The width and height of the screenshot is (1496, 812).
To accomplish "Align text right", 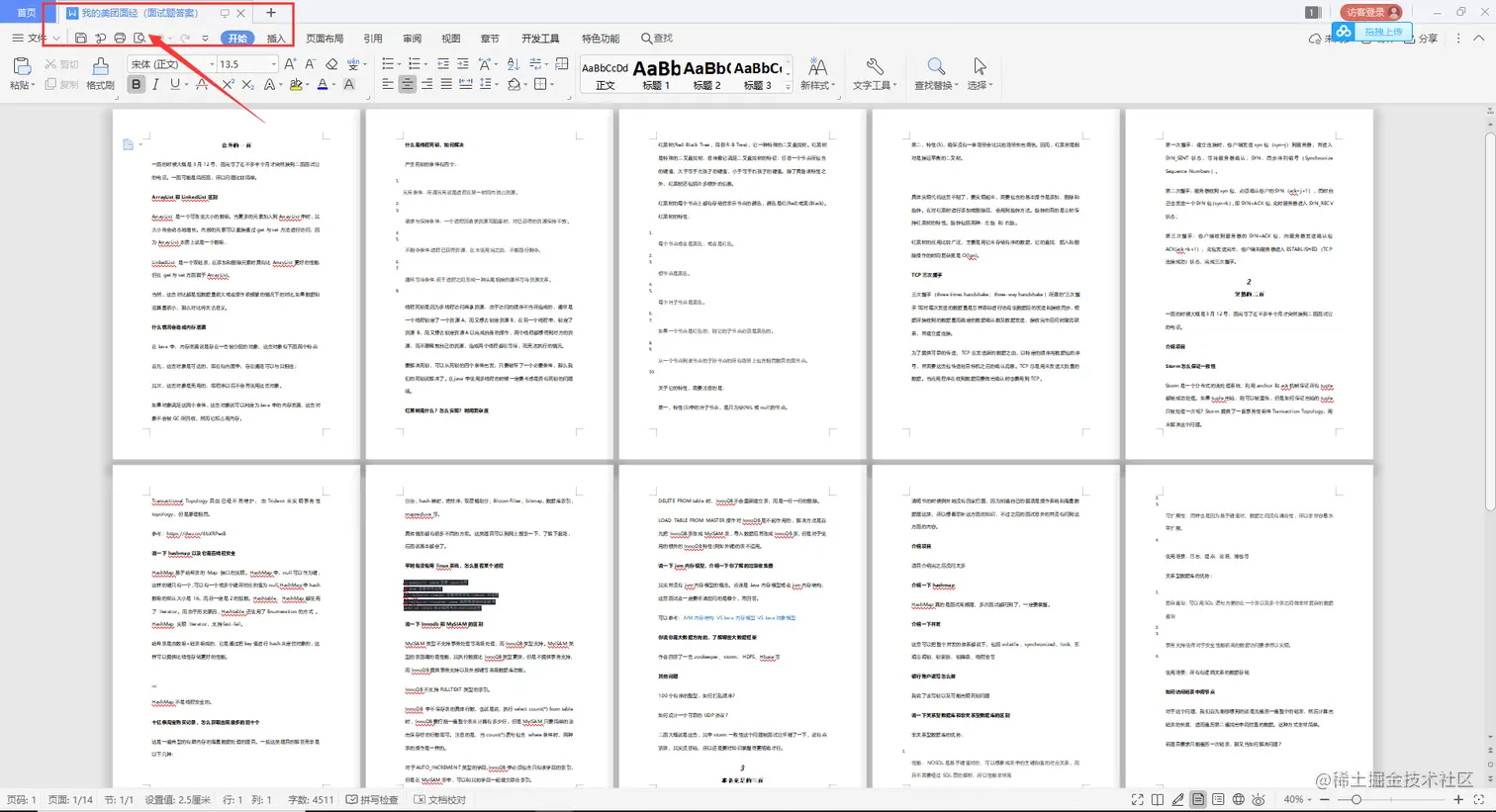I will click(426, 85).
